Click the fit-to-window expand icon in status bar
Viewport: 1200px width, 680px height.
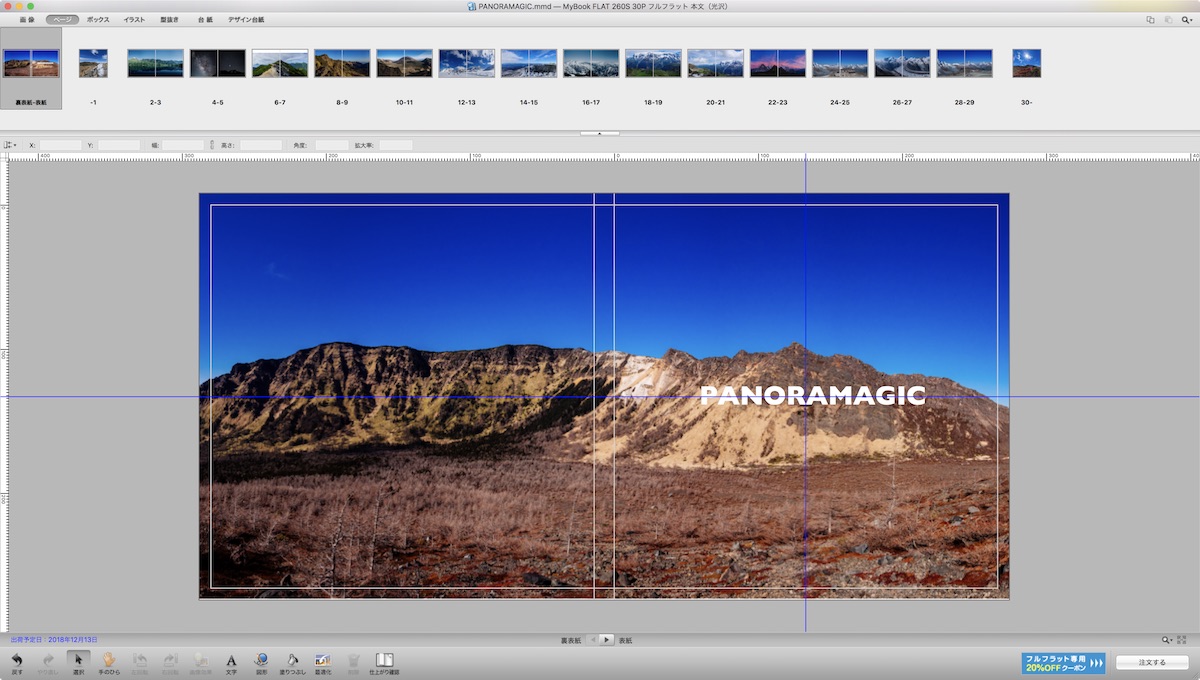pos(1182,639)
